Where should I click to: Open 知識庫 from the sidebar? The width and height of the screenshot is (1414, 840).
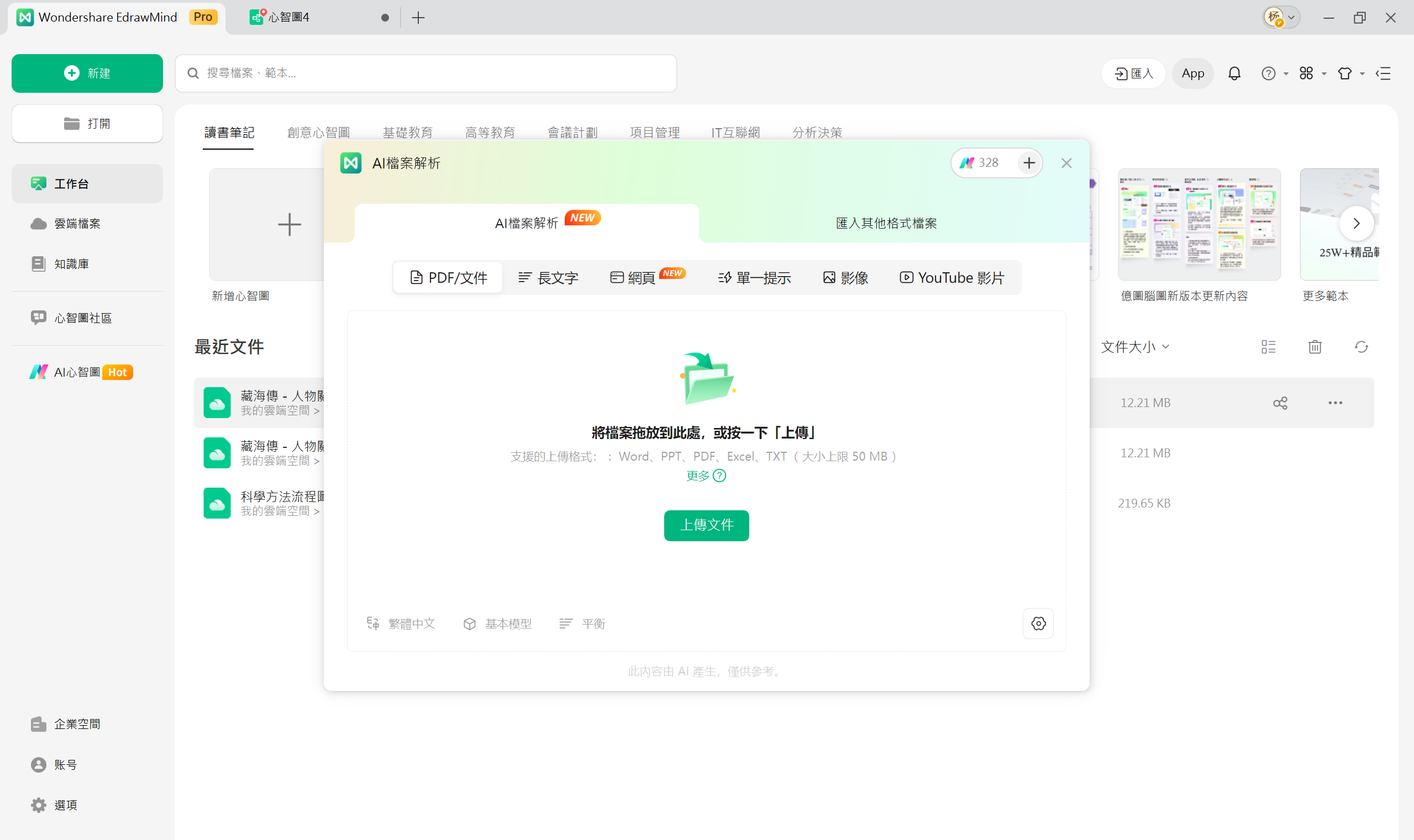click(71, 263)
